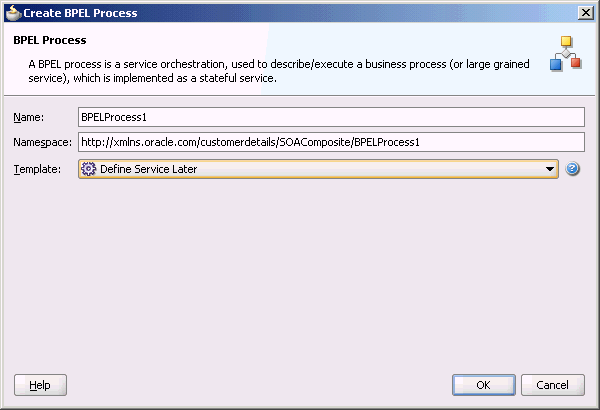The height and width of the screenshot is (410, 600).
Task: Click the Create BPEL Process title bar text
Action: click(x=80, y=13)
